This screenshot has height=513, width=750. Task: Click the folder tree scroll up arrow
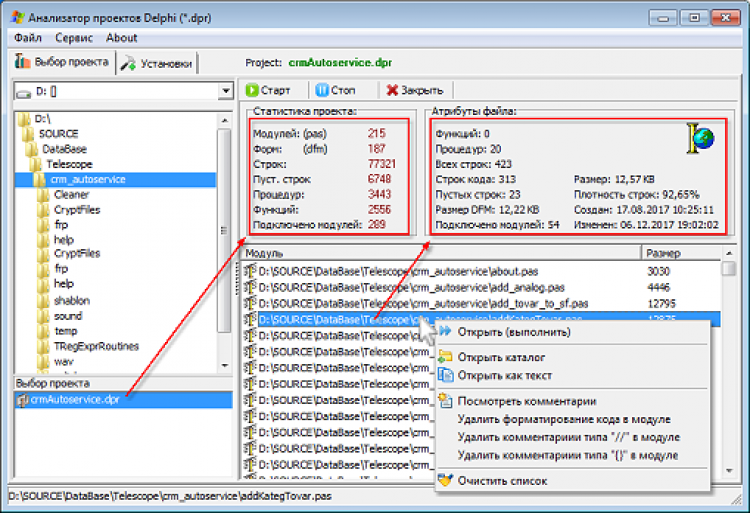tap(224, 120)
